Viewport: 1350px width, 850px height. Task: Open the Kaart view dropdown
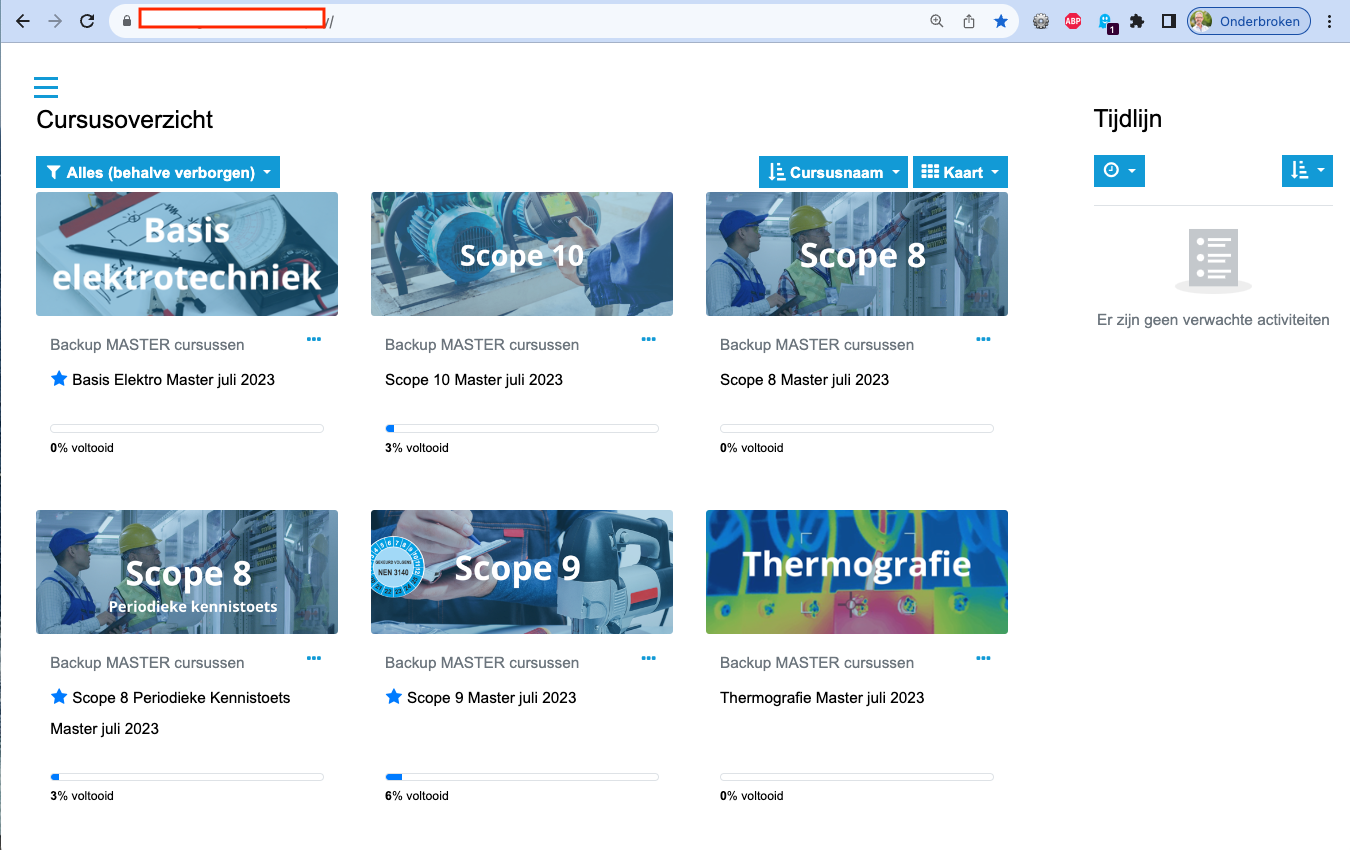tap(960, 172)
